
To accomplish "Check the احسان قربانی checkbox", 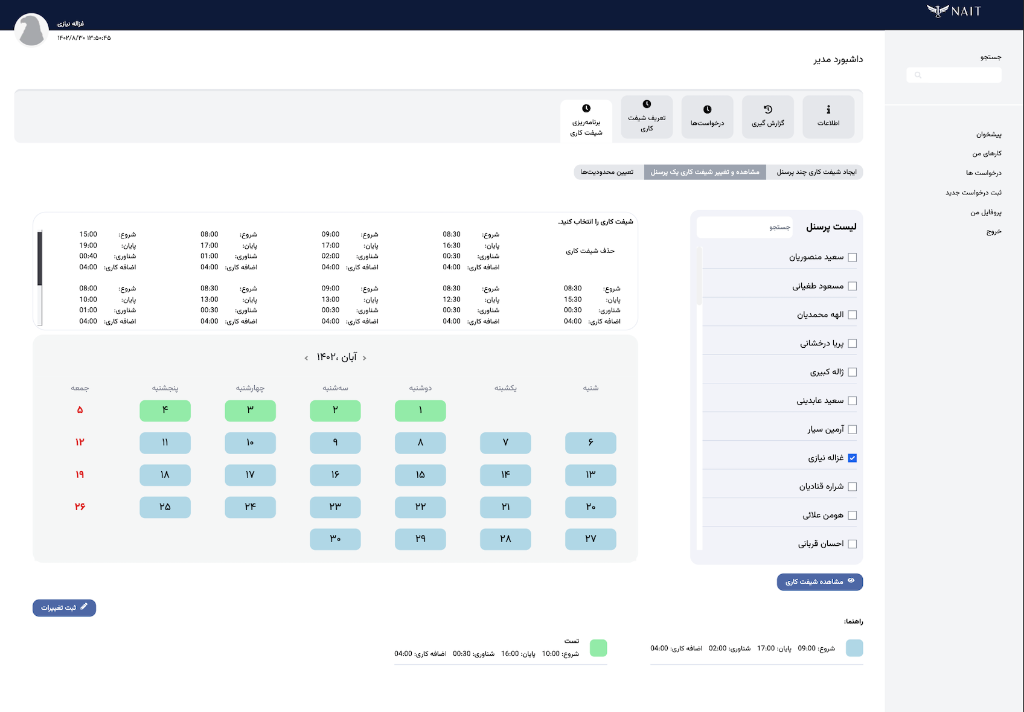I will click(x=852, y=544).
